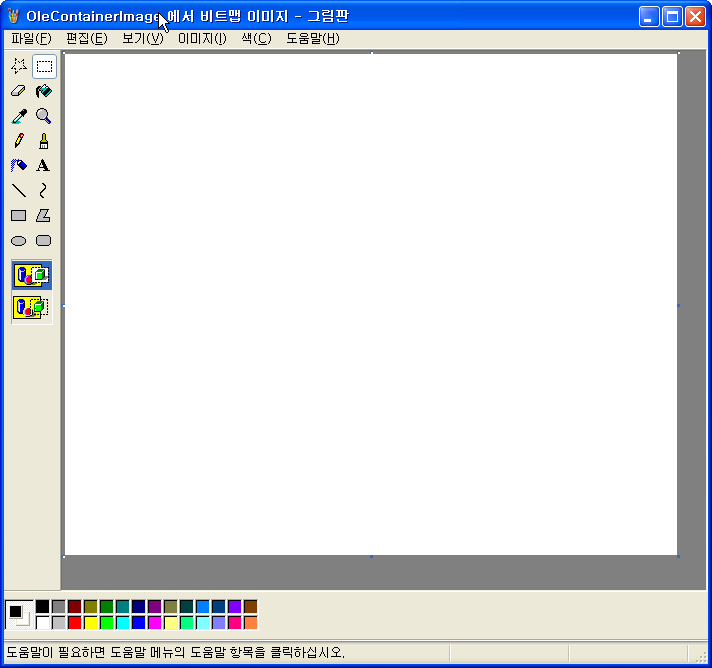Pick the pale yellow color swatch

(171, 623)
